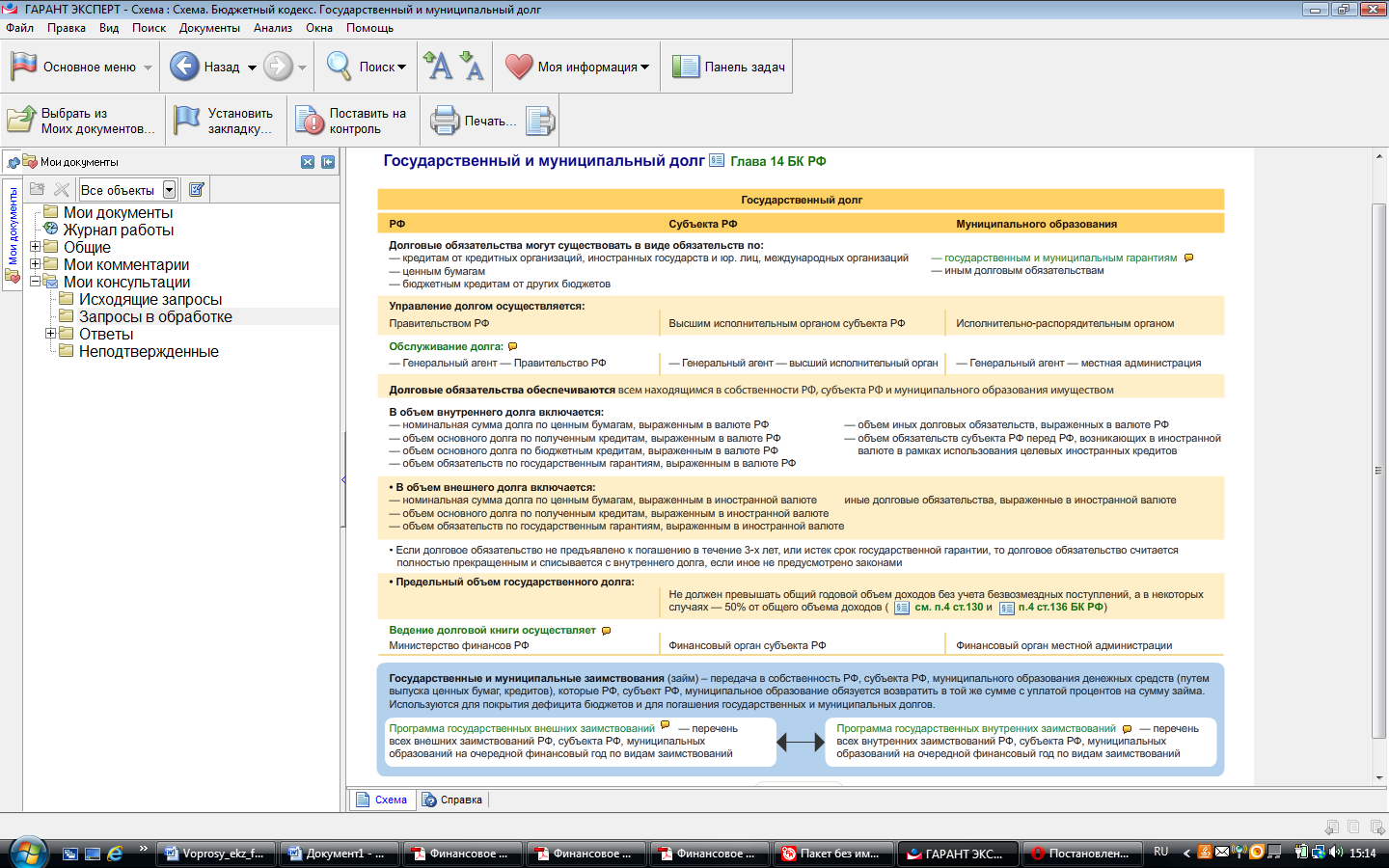Image resolution: width=1389 pixels, height=868 pixels.
Task: Expand the Общие folder node
Action: pos(35,247)
